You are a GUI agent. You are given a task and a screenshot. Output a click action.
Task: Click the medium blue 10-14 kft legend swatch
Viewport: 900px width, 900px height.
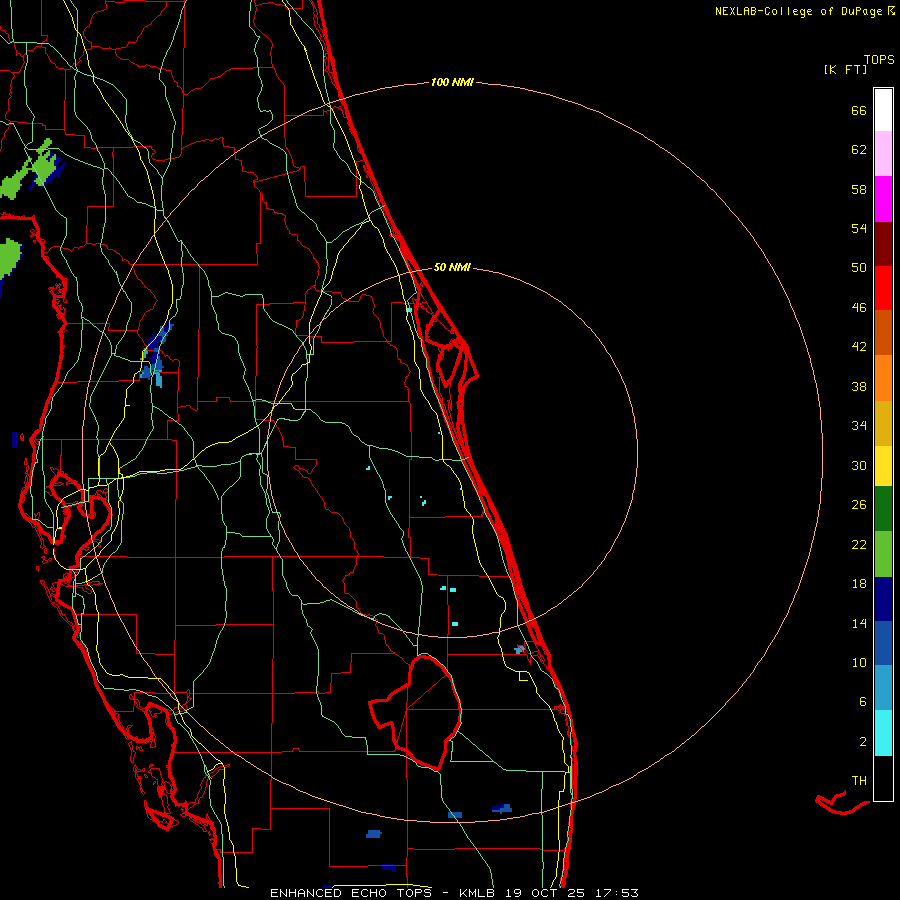tap(883, 643)
